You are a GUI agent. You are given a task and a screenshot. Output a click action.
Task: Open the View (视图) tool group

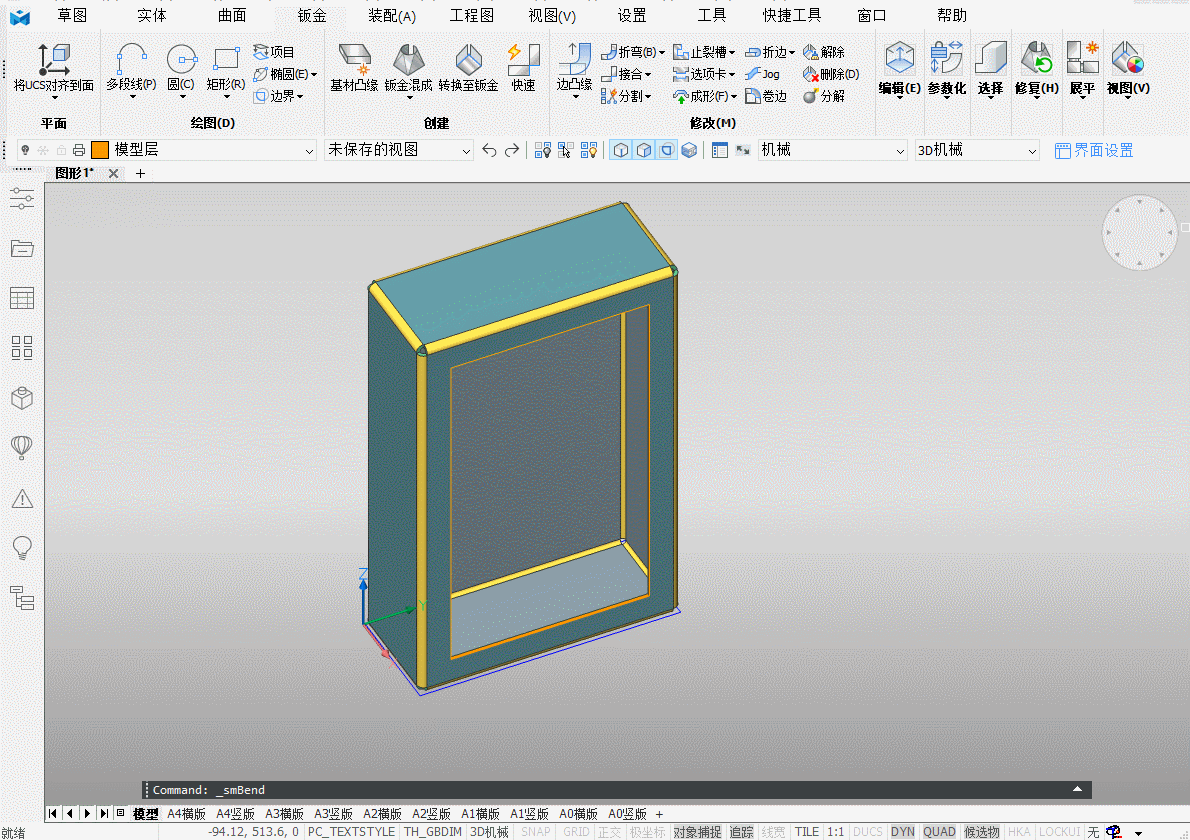point(1128,70)
